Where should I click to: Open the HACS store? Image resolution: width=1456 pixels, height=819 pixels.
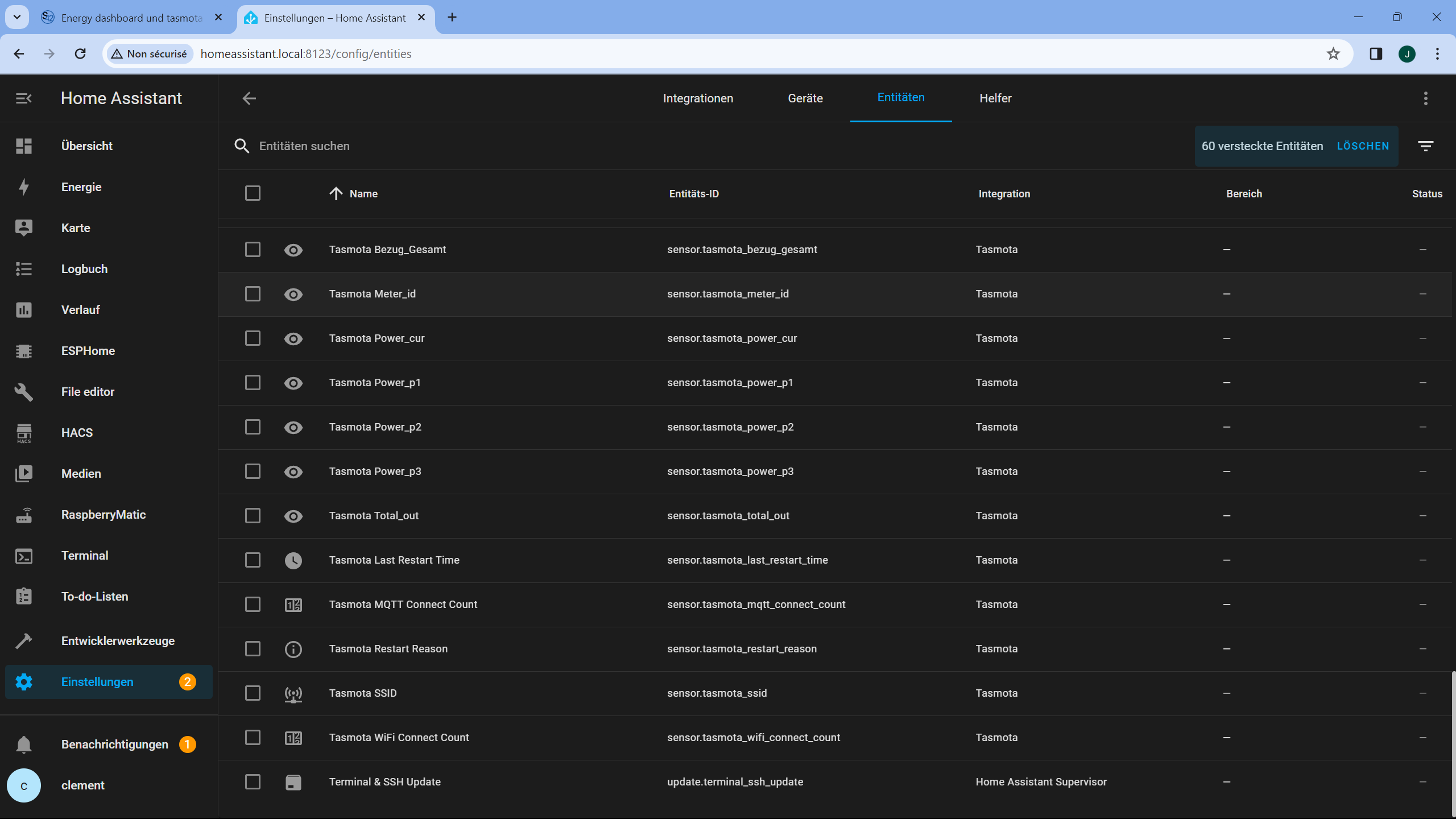[x=109, y=433]
